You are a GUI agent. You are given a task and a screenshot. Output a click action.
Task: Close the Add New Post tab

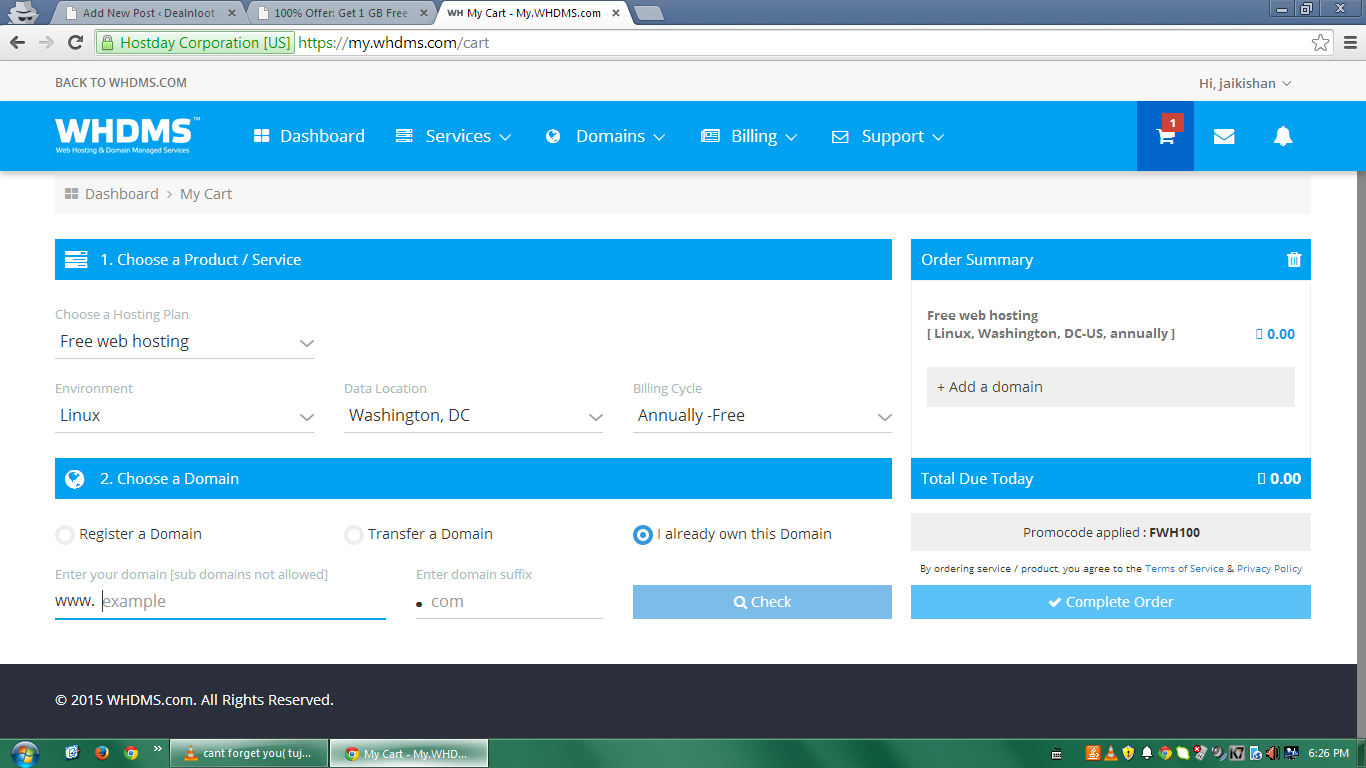233,13
